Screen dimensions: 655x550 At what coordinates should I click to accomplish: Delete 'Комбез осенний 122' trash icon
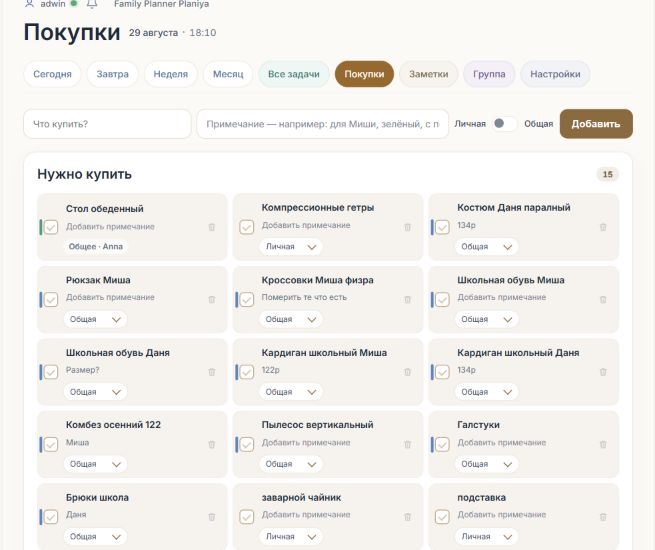[x=212, y=444]
